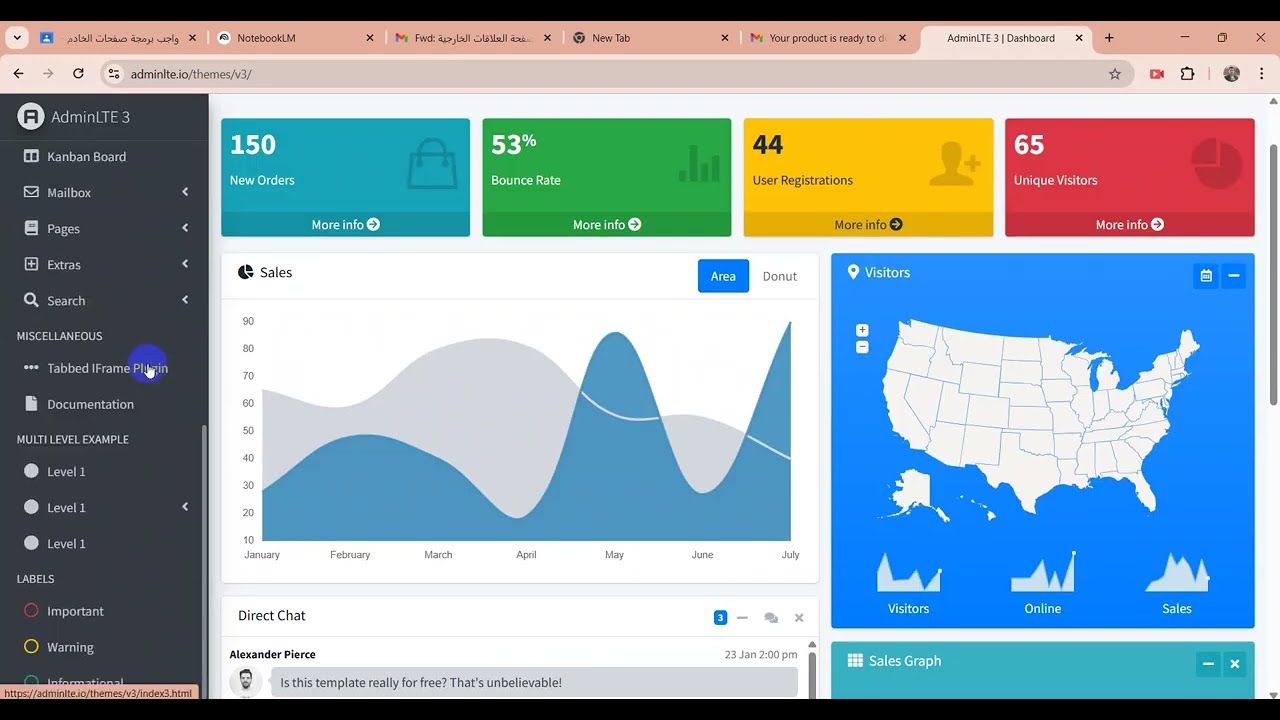Collapse the Direct Chat card
Screen dimensions: 1280x720
coord(742,618)
